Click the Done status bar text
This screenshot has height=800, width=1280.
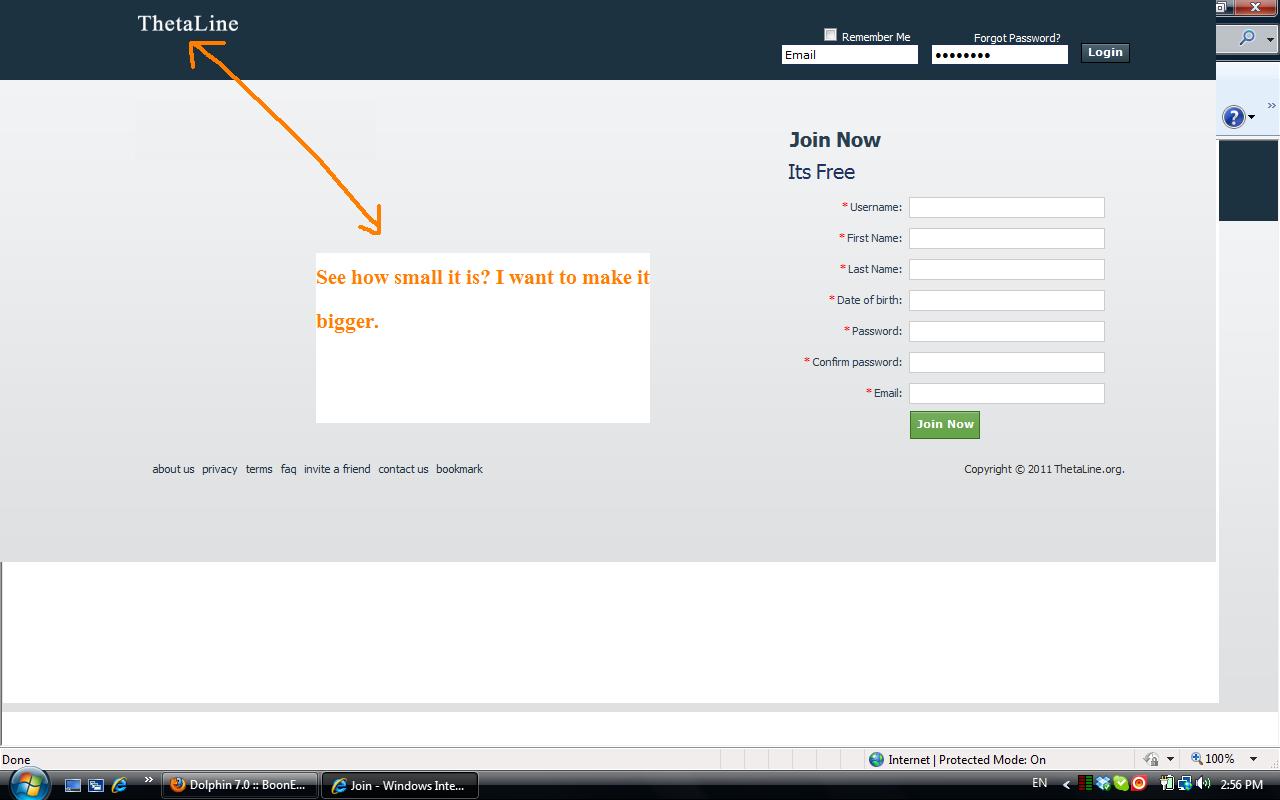(x=16, y=760)
